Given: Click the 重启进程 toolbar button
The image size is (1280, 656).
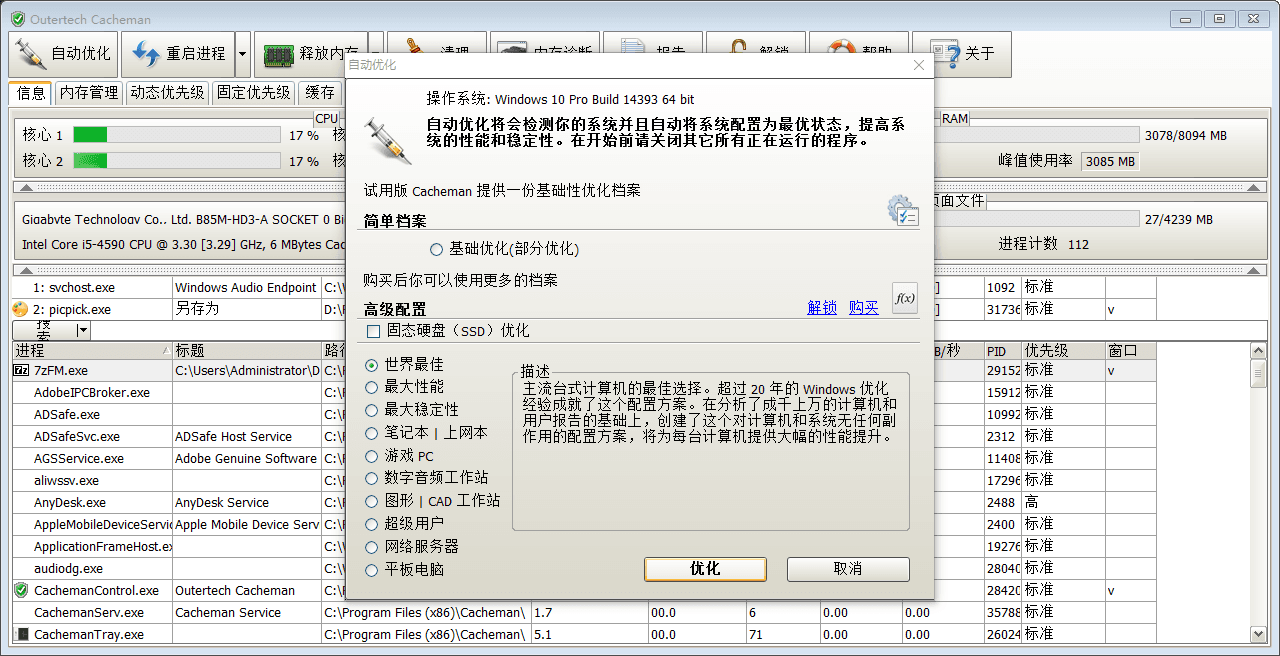Looking at the screenshot, I should [178, 54].
